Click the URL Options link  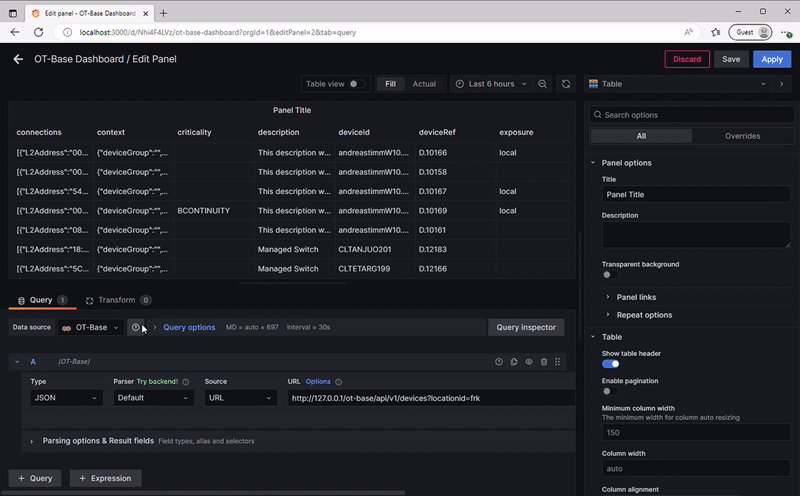(x=318, y=382)
